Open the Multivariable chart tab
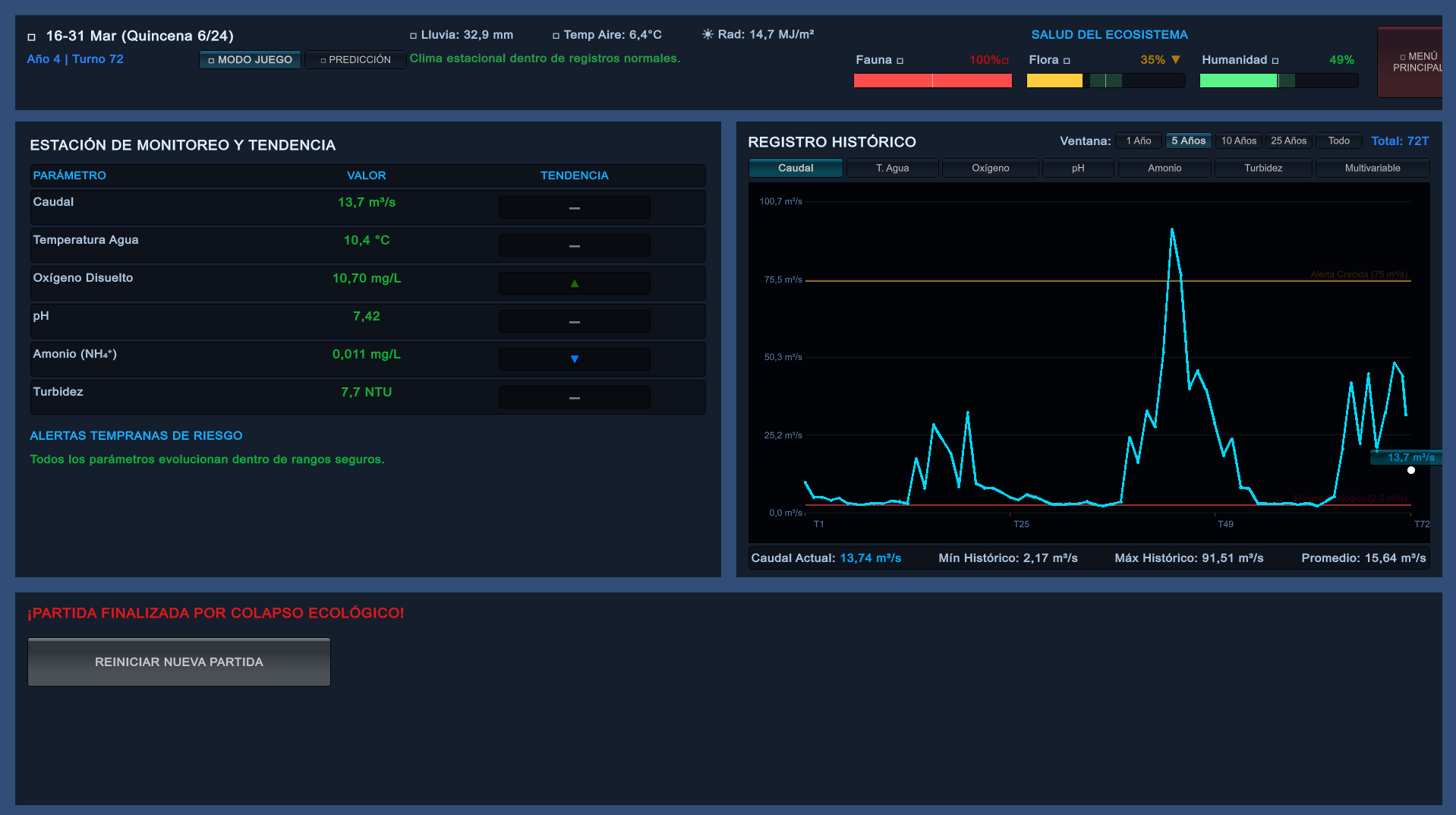 point(1372,168)
